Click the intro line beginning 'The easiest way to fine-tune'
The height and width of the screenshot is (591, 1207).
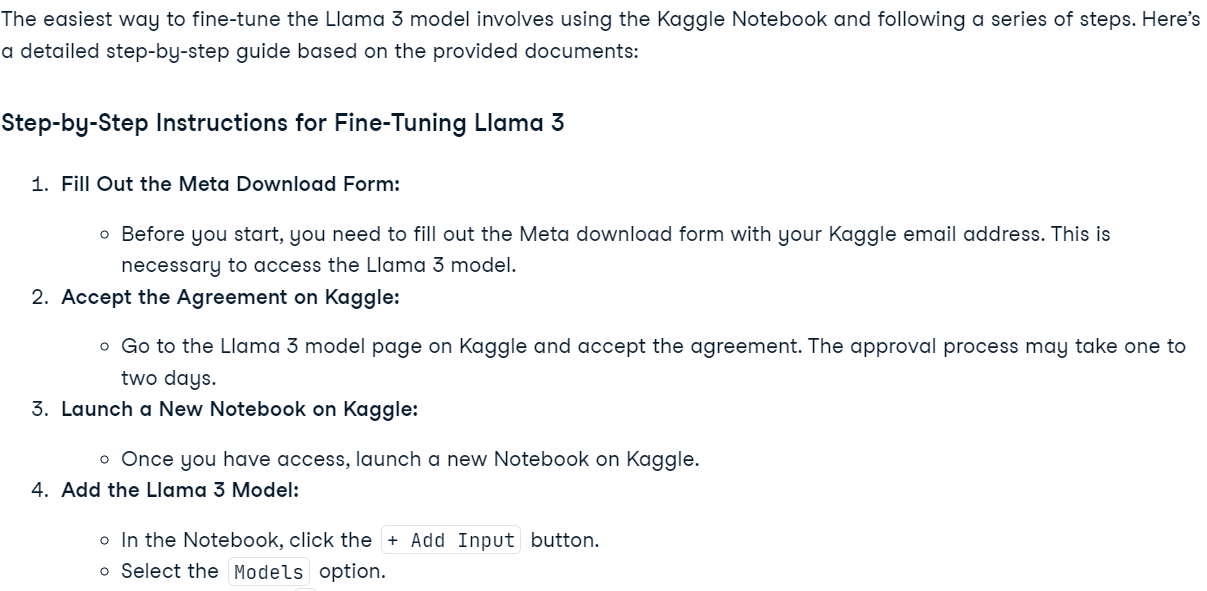[x=600, y=19]
